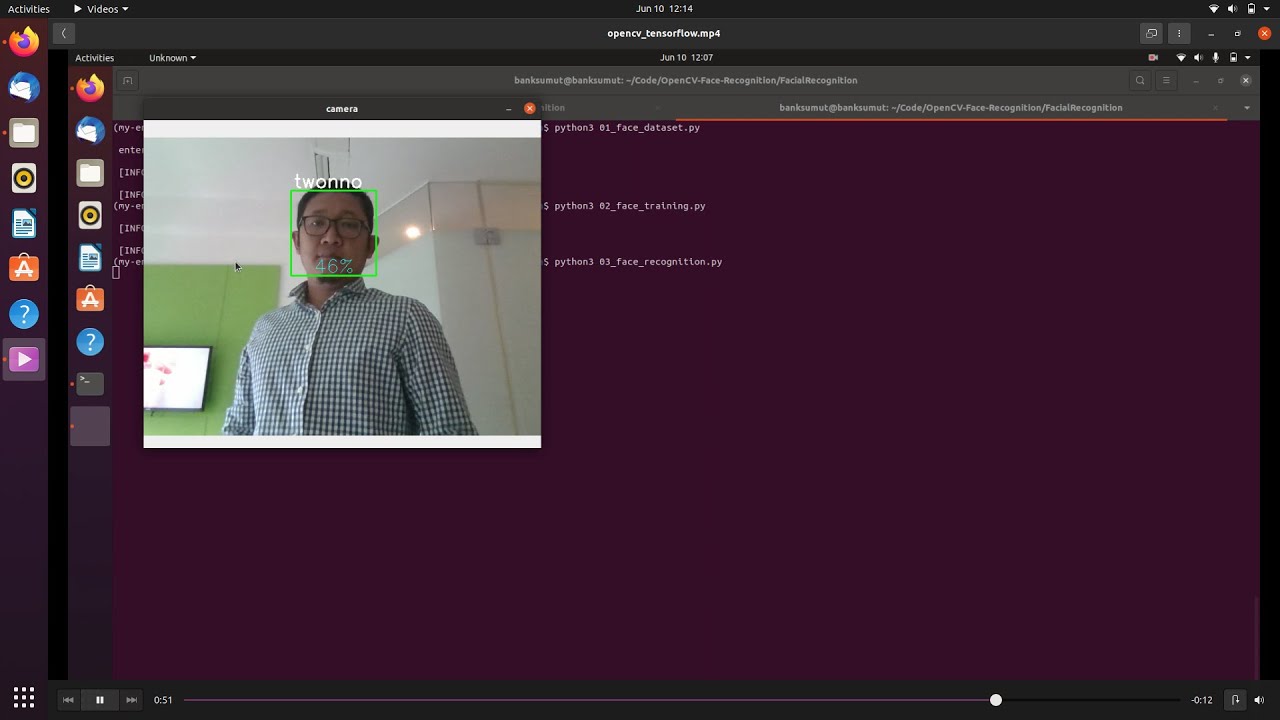Viewport: 1280px width, 720px height.
Task: Click the 46% confidence value on the face
Action: [x=334, y=266]
